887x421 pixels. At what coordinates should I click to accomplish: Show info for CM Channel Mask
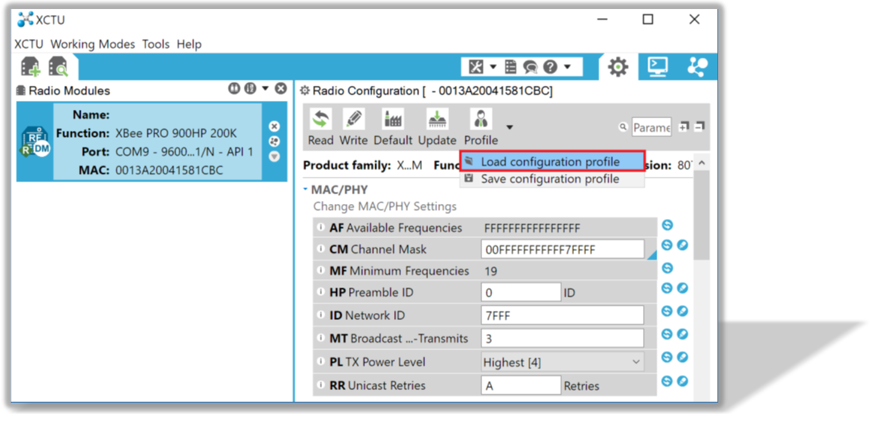[x=321, y=249]
